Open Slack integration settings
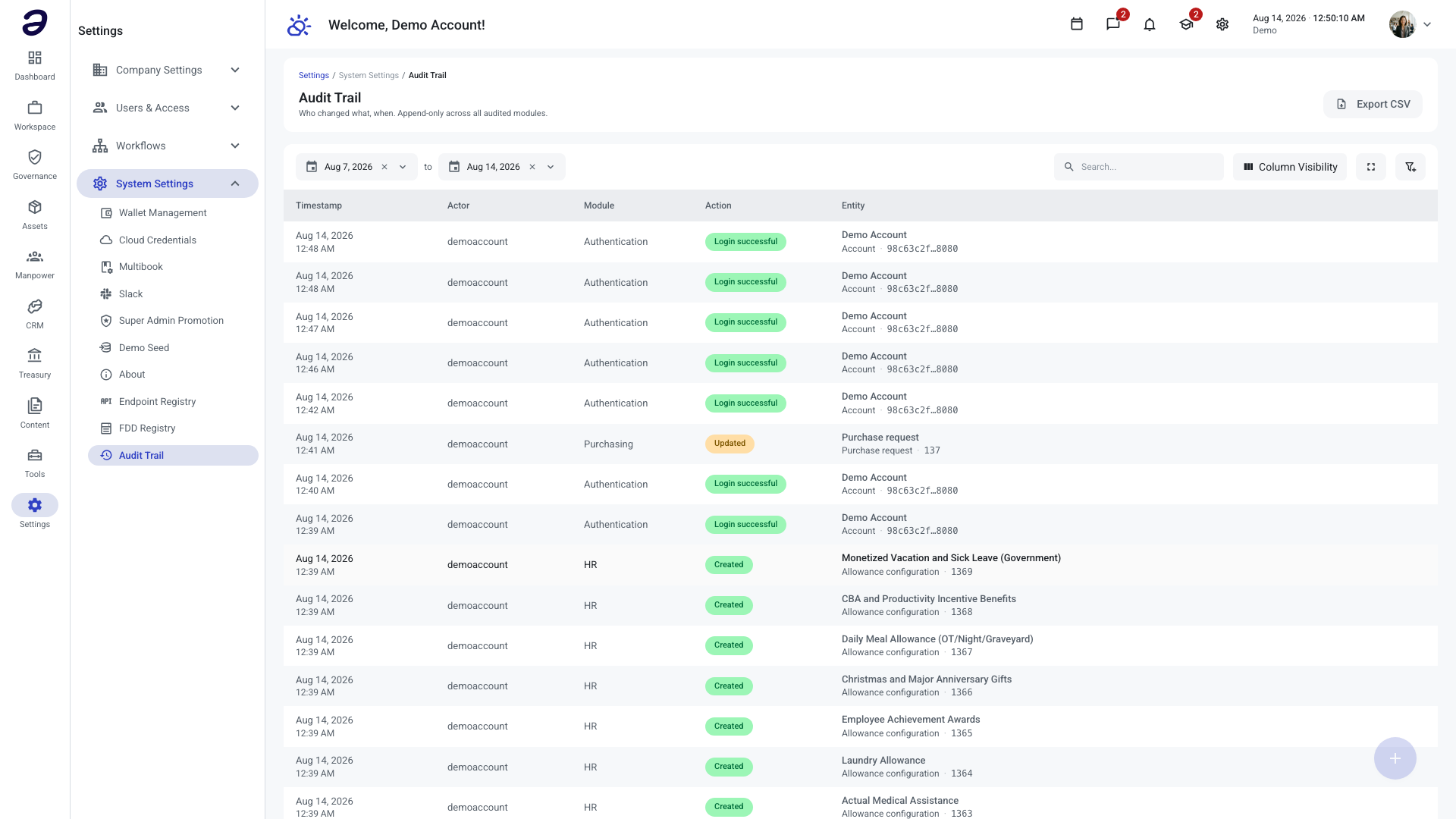Screen dimensions: 1456x819 [x=173, y=293]
